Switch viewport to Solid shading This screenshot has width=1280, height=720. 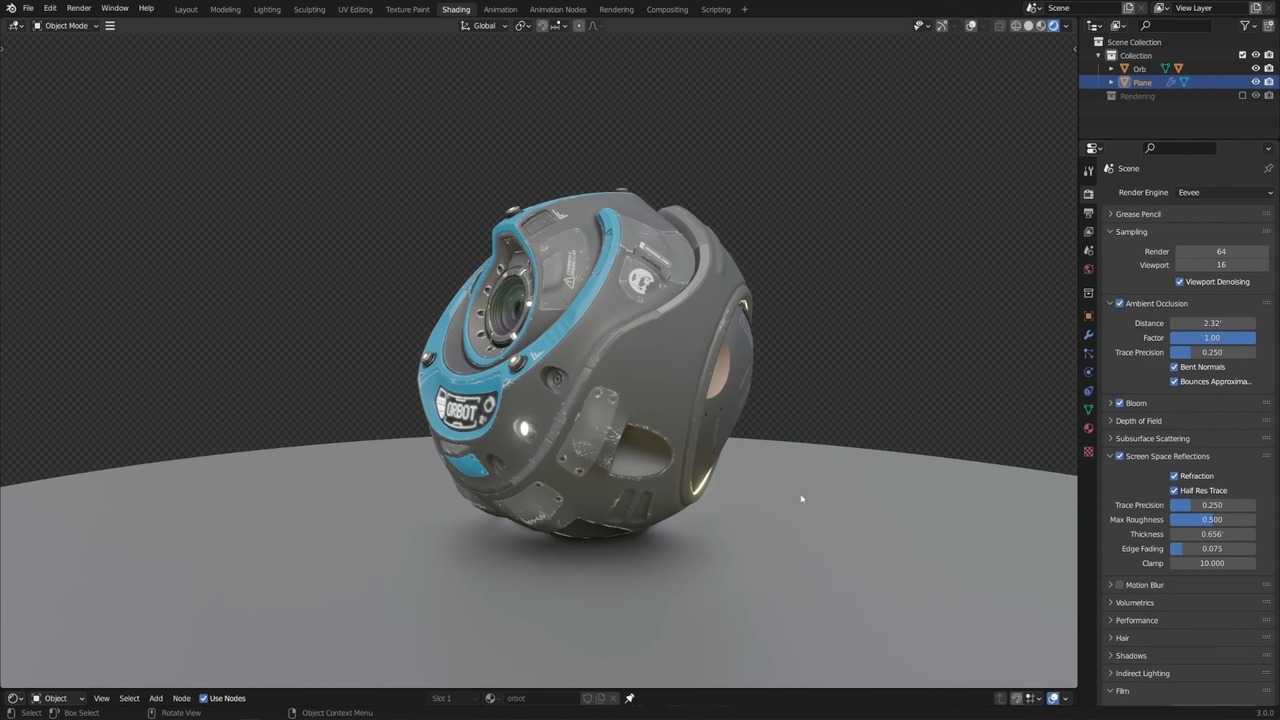point(1028,26)
